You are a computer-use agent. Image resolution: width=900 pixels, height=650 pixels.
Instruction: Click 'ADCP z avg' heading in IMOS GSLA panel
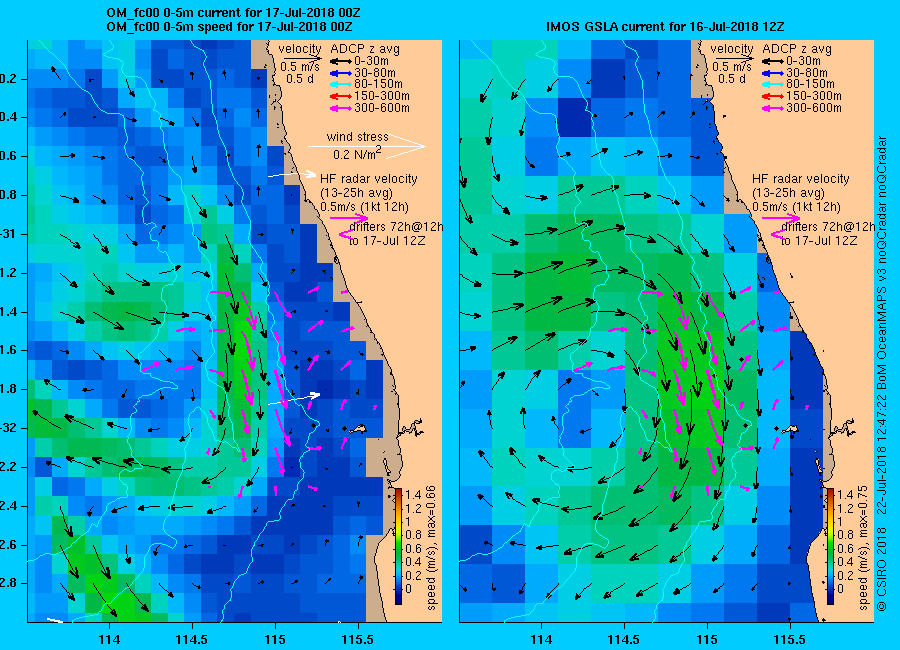[797, 49]
